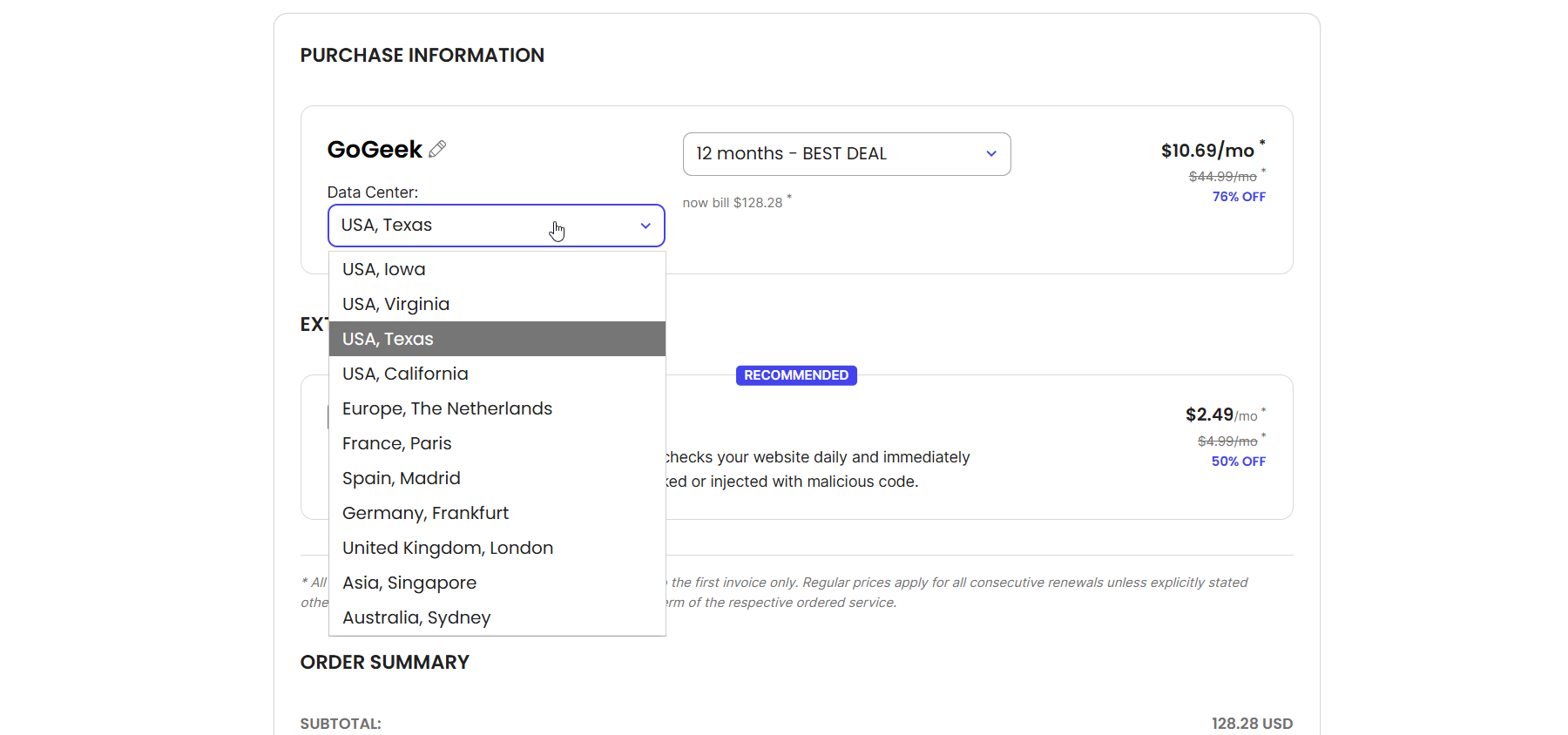The width and height of the screenshot is (1568, 735).
Task: Select Germany, Frankfurt data center
Action: [497, 513]
